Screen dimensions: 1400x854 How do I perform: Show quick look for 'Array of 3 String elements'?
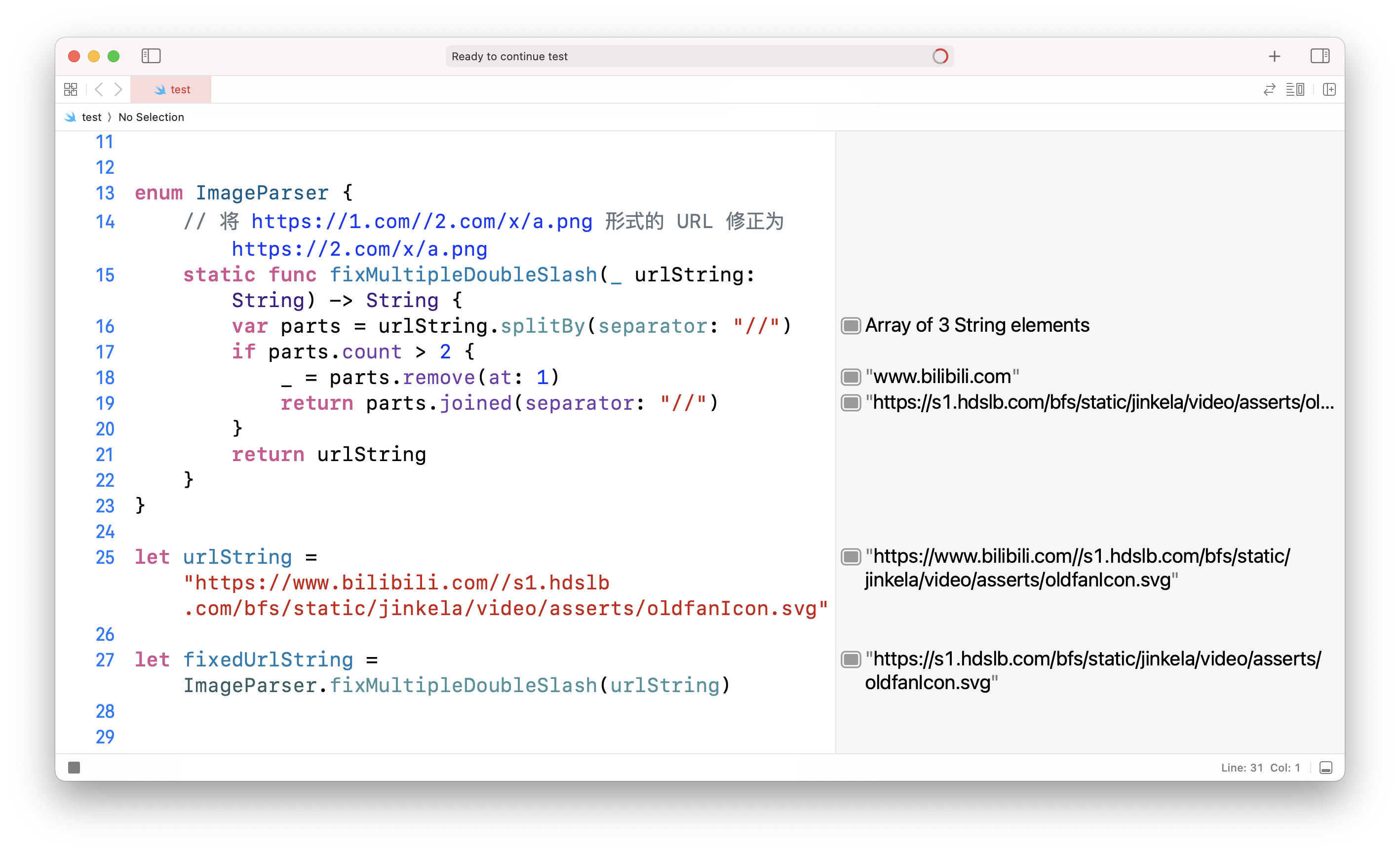click(851, 326)
